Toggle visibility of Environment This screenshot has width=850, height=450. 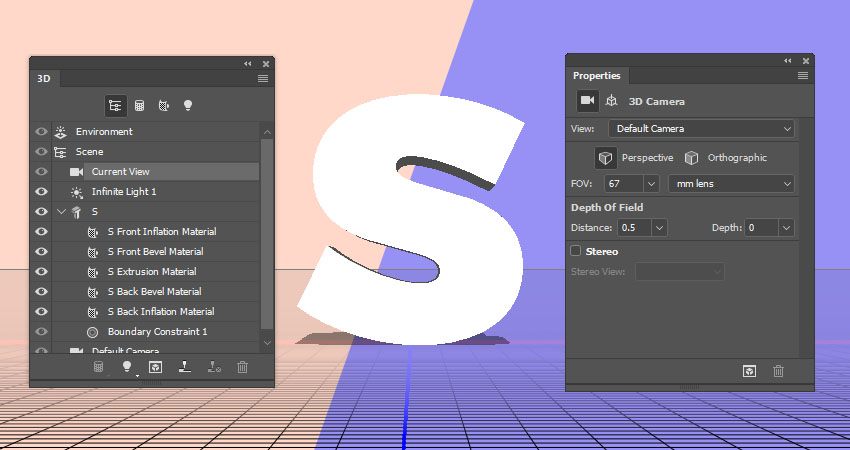click(41, 132)
